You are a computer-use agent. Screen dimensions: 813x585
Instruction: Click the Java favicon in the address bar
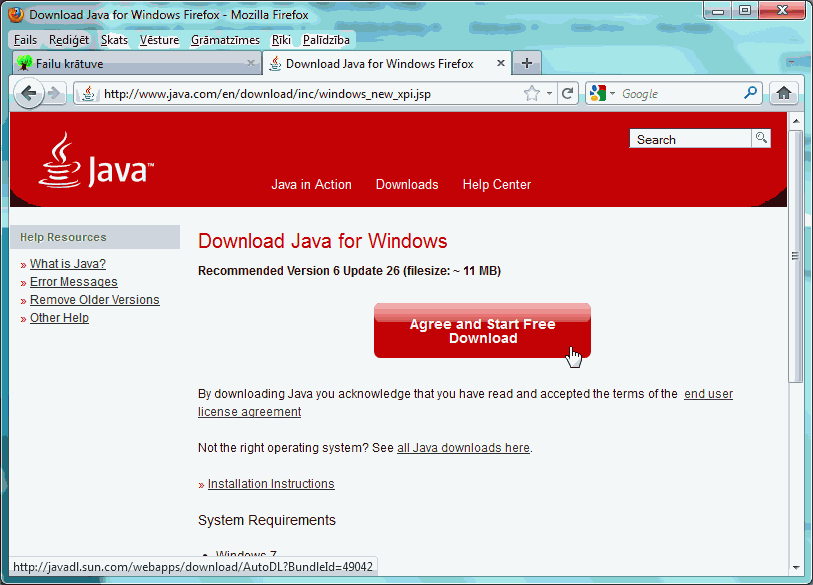tap(89, 93)
